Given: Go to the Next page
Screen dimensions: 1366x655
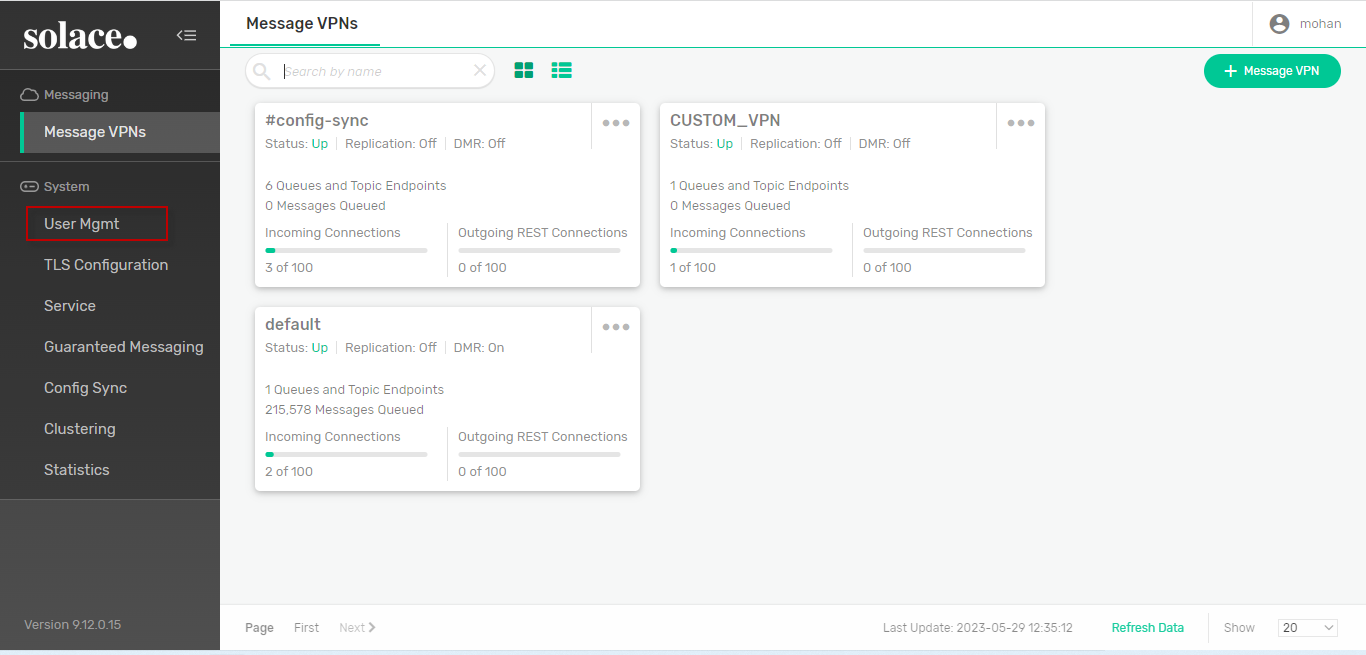Looking at the screenshot, I should pos(357,628).
